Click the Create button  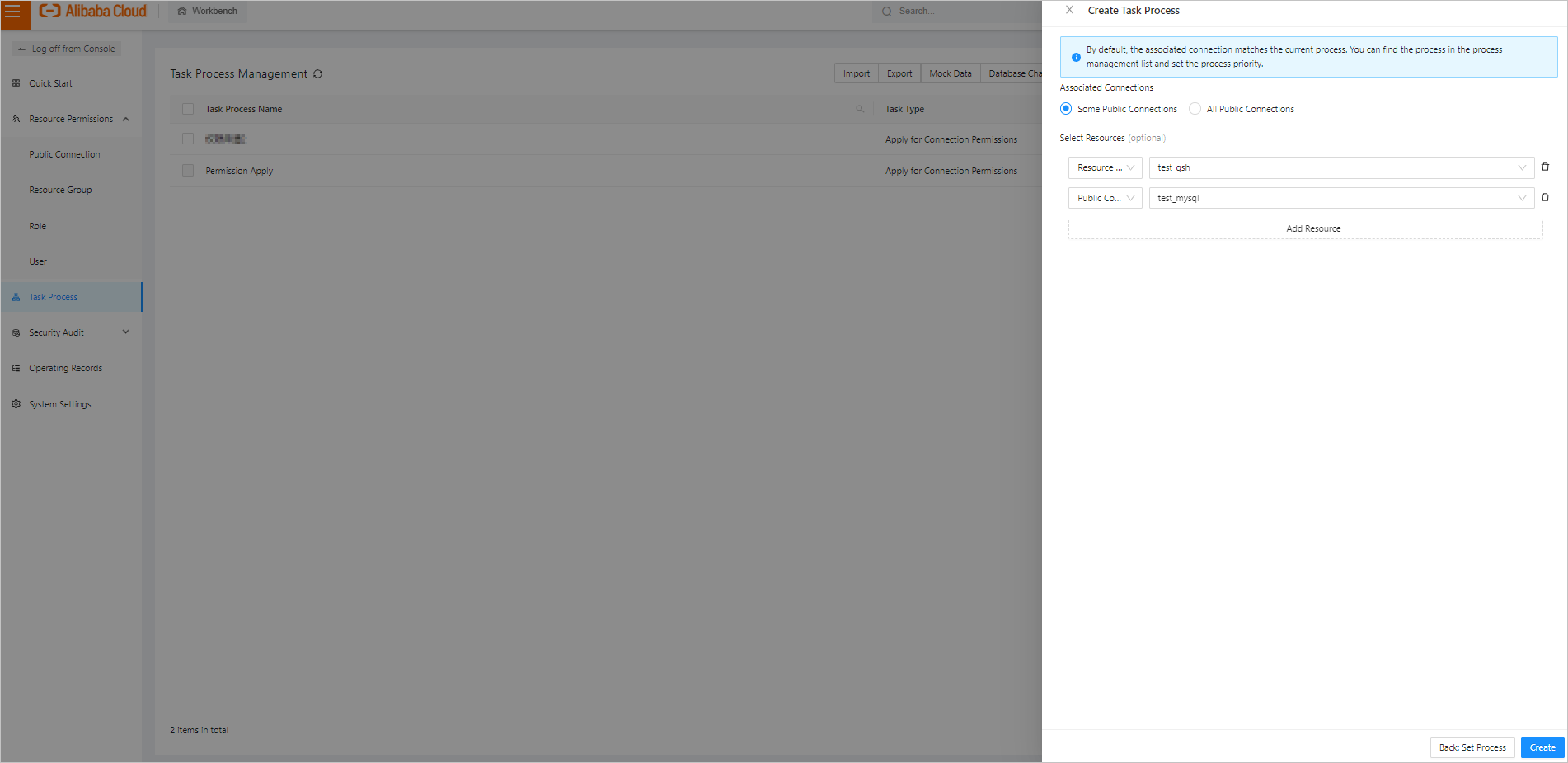pyautogui.click(x=1542, y=747)
